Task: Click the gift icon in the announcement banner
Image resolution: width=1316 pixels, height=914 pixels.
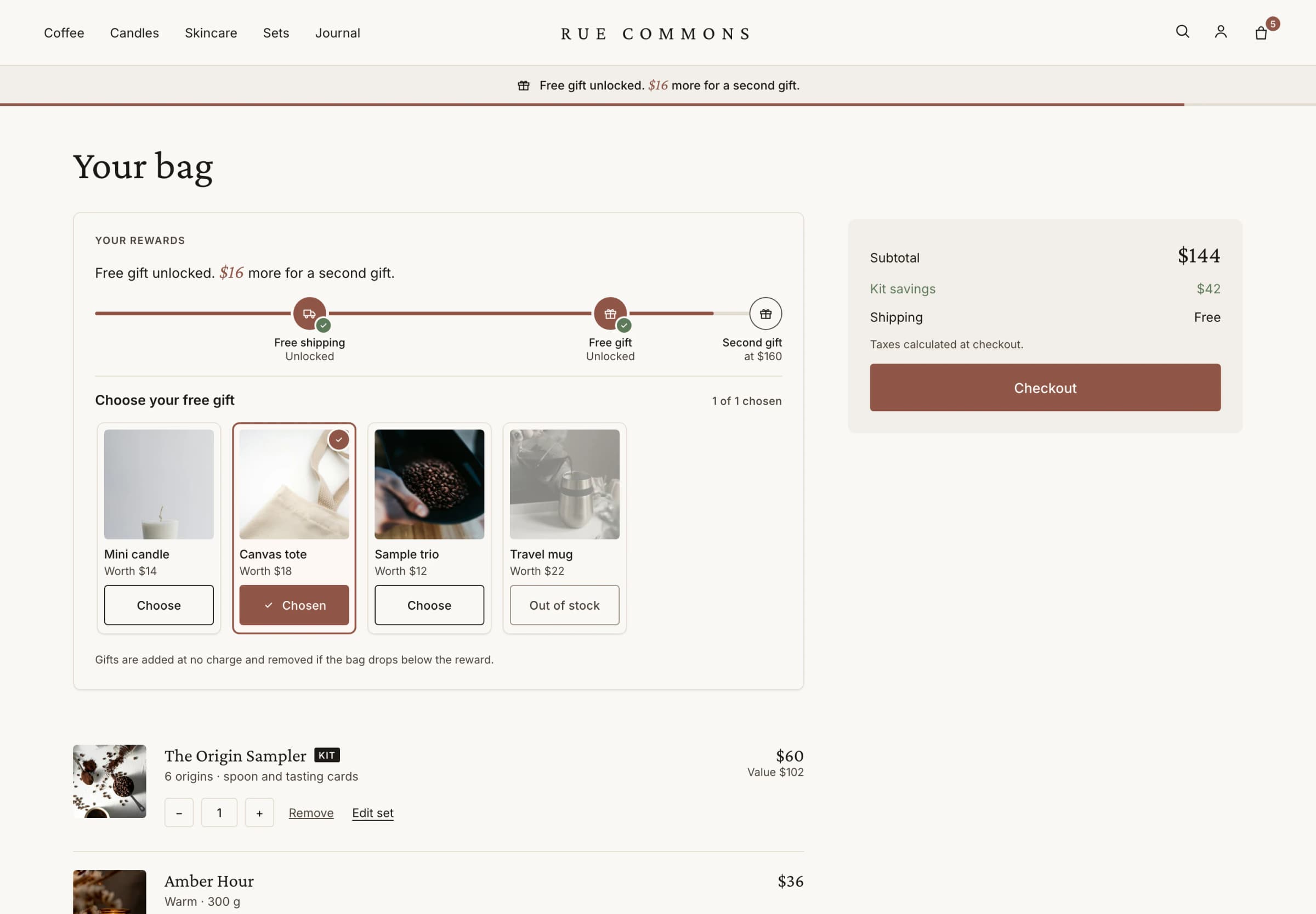Action: [524, 86]
